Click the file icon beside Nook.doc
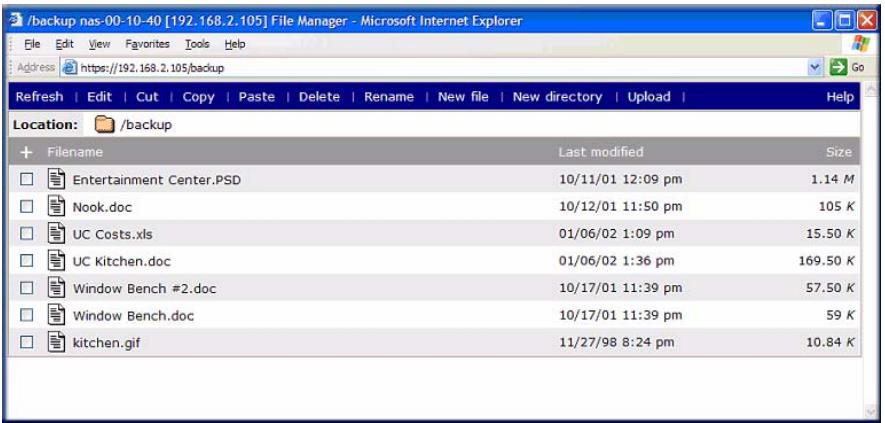This screenshot has height=423, width=885. click(56, 207)
